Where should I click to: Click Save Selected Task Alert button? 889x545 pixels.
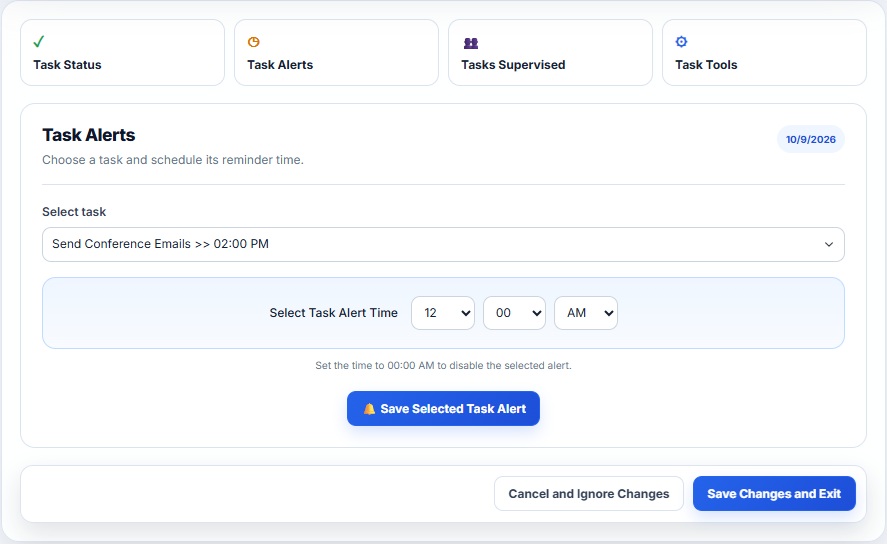[x=443, y=409]
